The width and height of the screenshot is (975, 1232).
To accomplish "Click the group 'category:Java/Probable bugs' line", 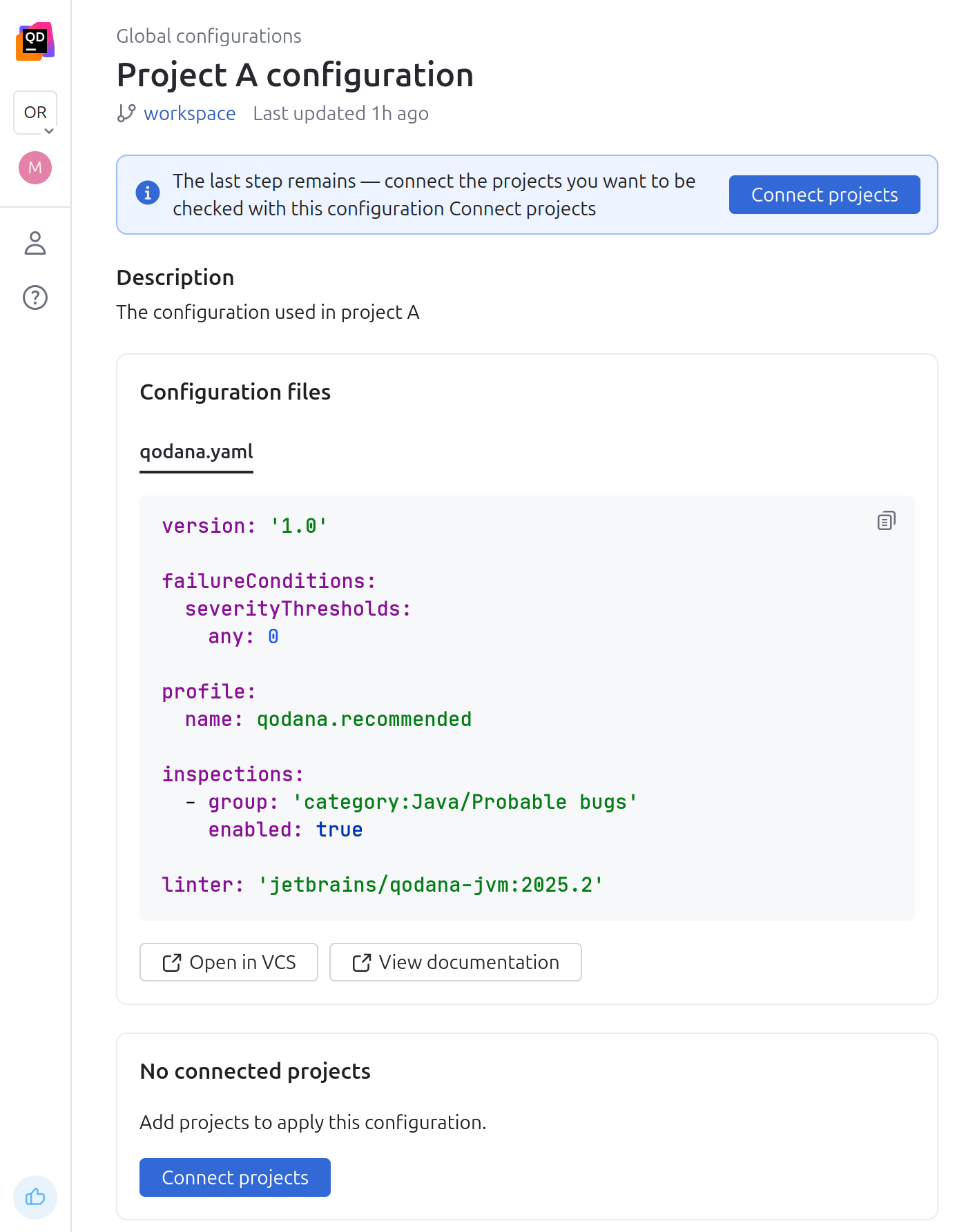I will pyautogui.click(x=412, y=802).
